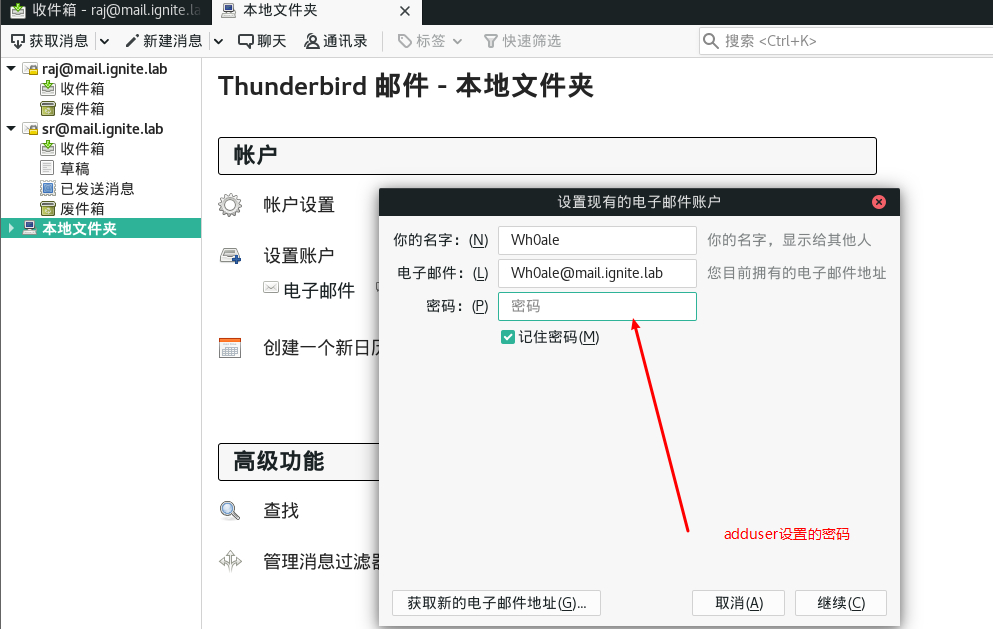Switch to the 收件箱 raj@mail.ignite.lab tab
Viewport: 993px width, 629px height.
[x=105, y=11]
